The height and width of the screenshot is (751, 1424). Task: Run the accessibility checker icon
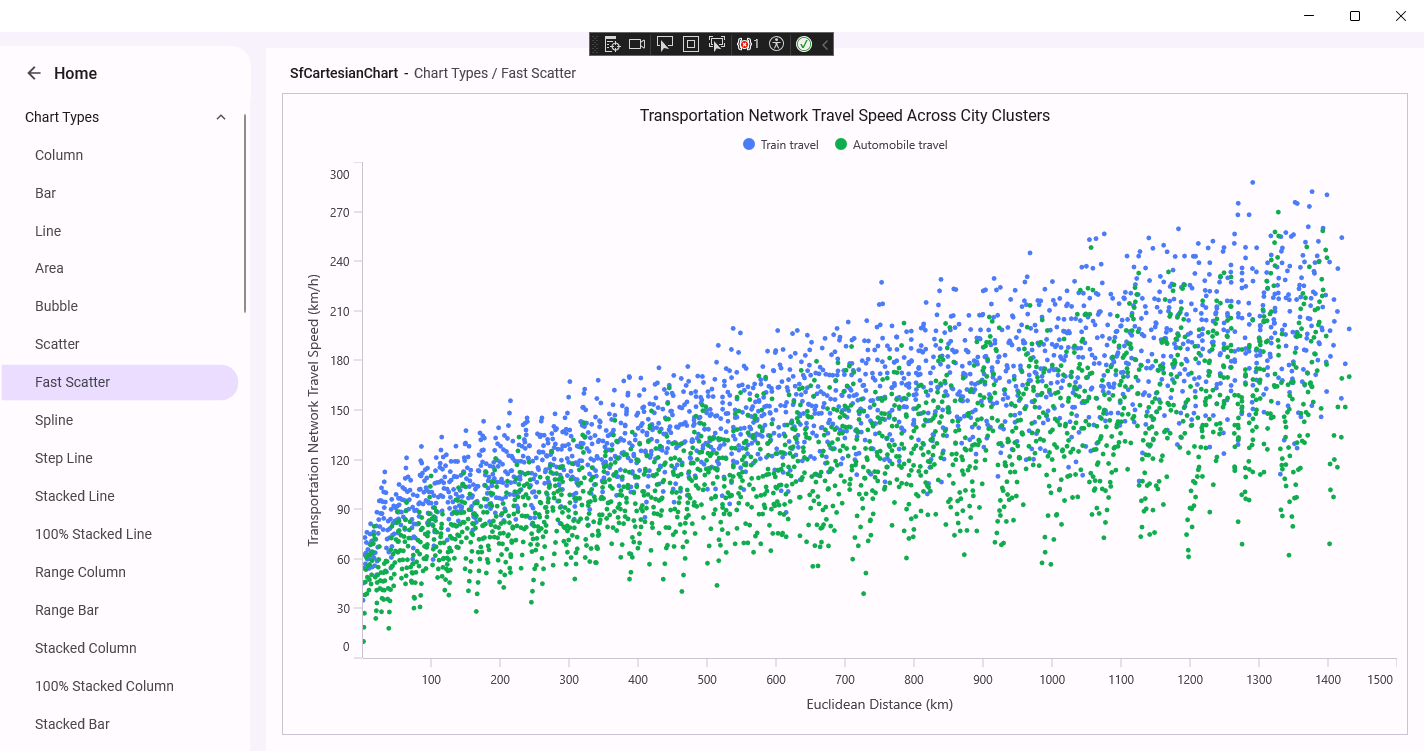point(777,44)
